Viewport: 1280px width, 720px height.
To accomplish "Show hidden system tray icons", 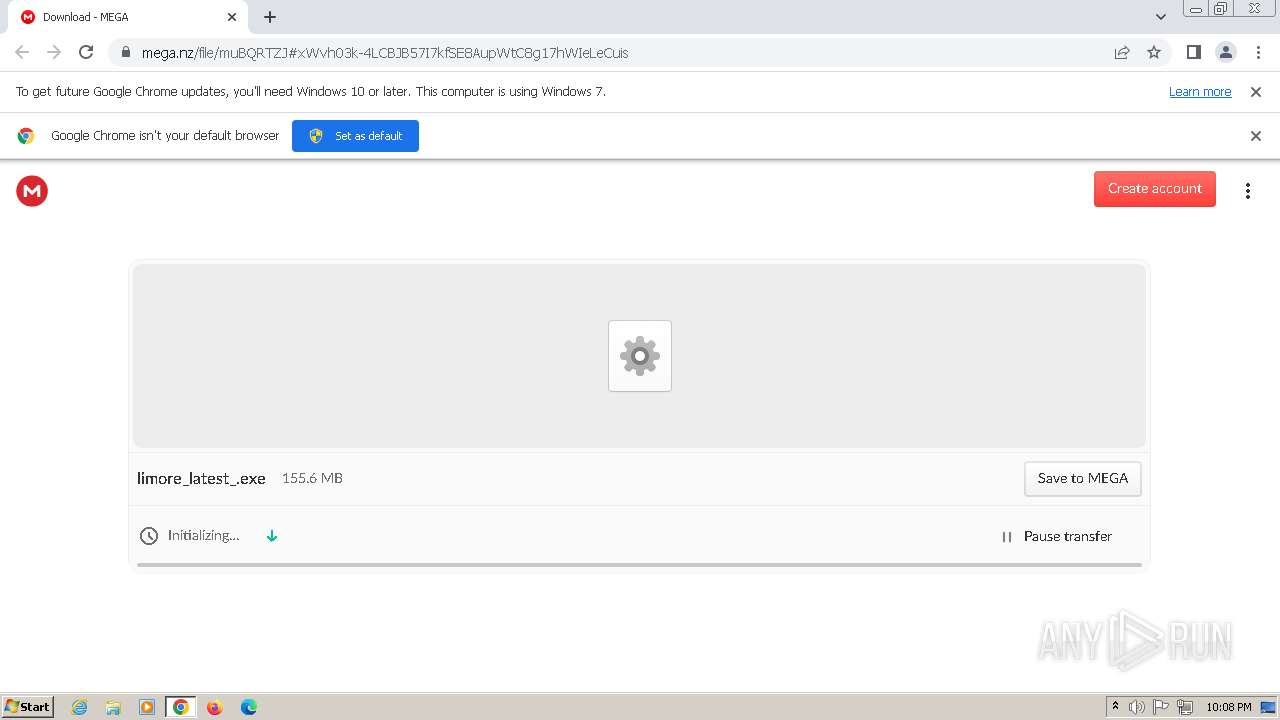I will (1115, 707).
